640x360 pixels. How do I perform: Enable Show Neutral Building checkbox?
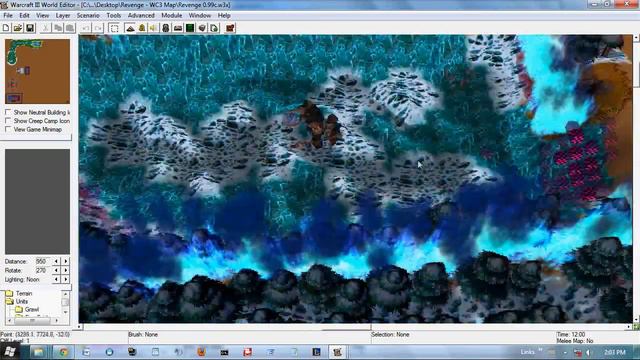tap(8, 112)
